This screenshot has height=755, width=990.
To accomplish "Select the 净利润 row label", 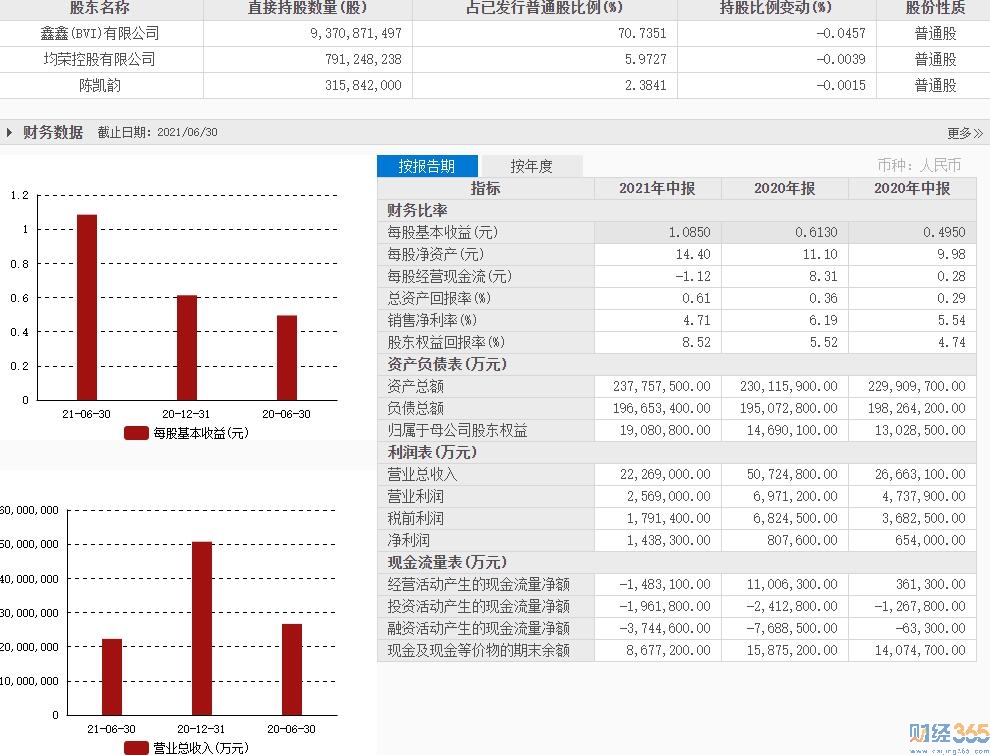I will [409, 540].
